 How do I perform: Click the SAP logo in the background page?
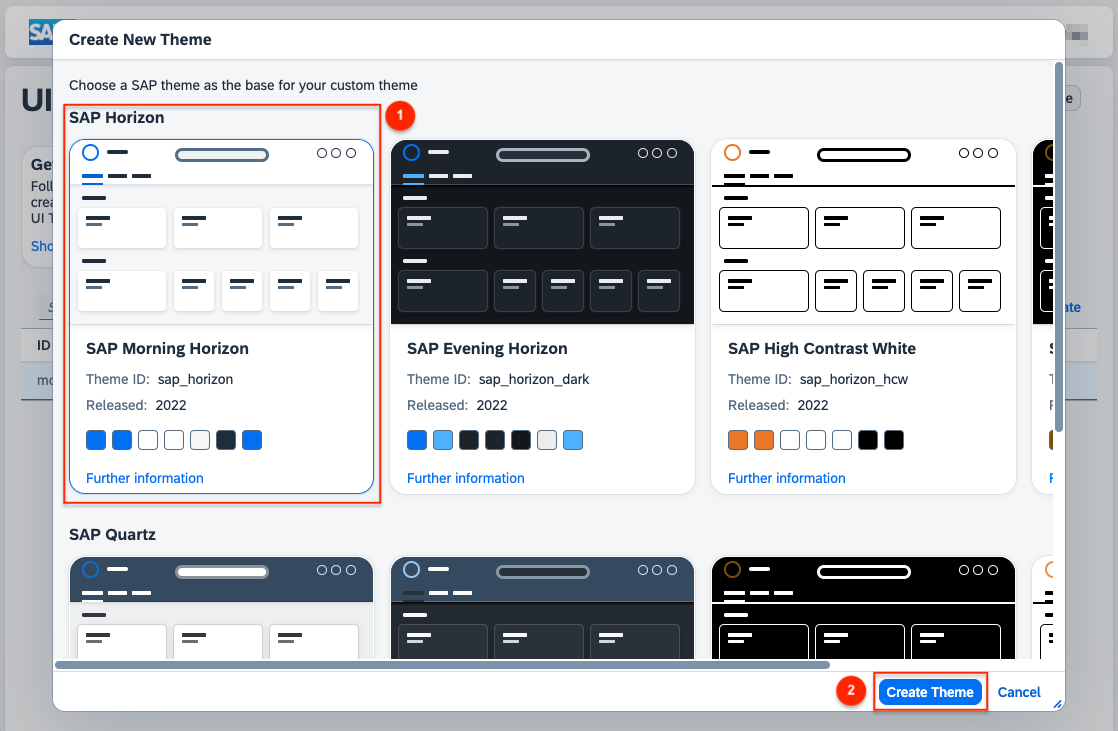point(41,32)
